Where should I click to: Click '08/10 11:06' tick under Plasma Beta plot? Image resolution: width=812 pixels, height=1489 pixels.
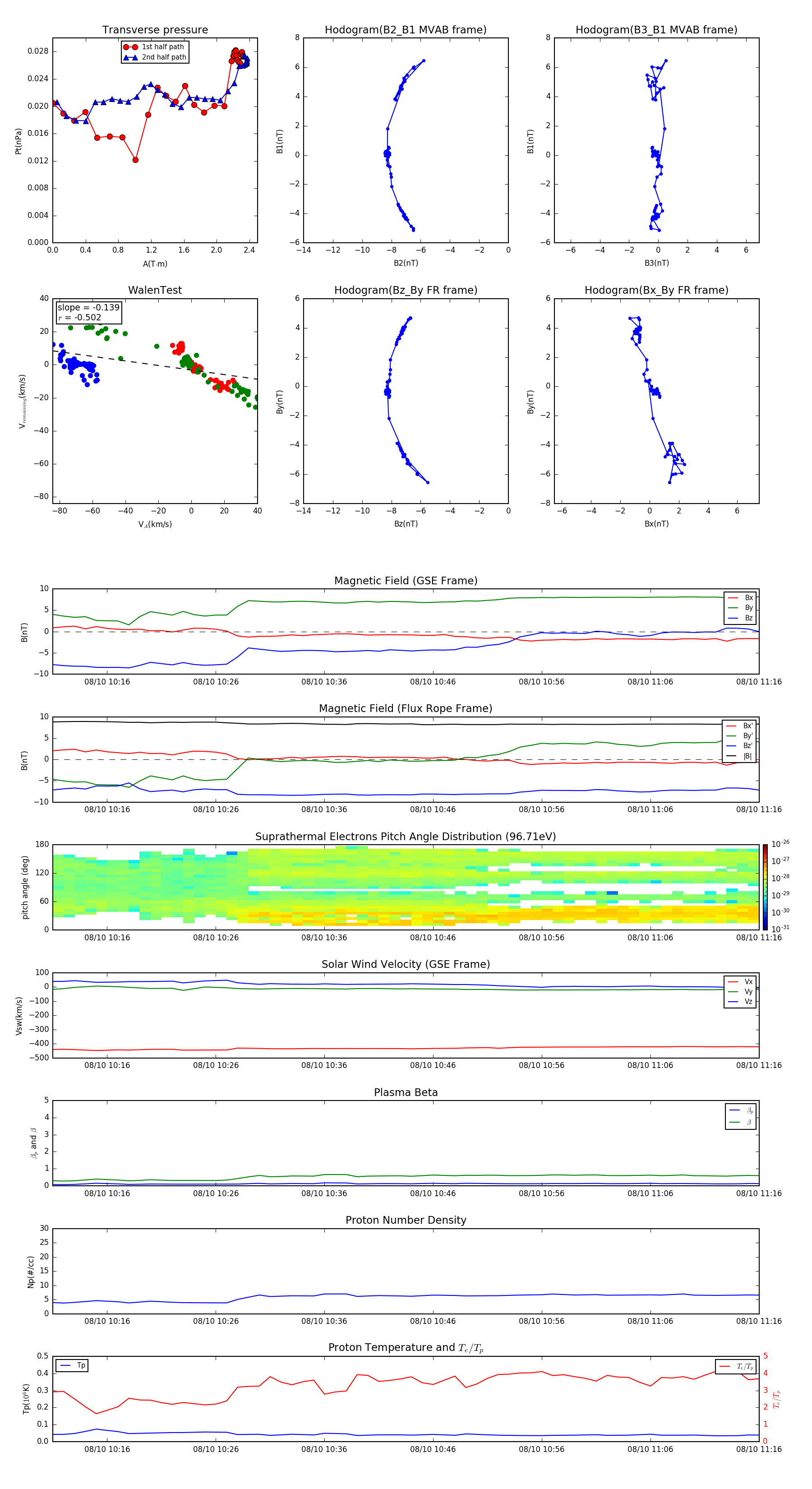[x=650, y=1193]
